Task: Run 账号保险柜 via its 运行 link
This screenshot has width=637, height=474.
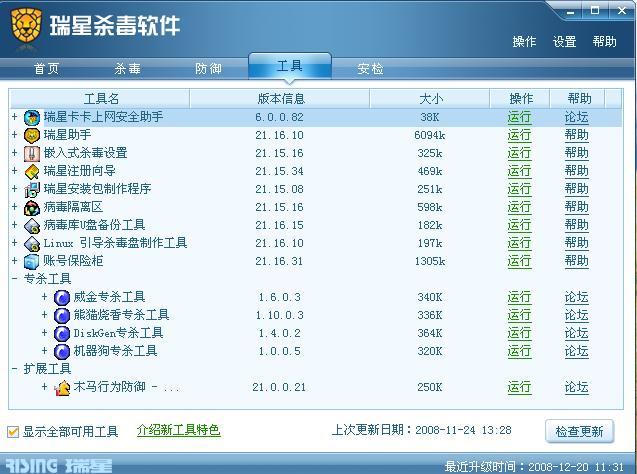Action: point(519,261)
